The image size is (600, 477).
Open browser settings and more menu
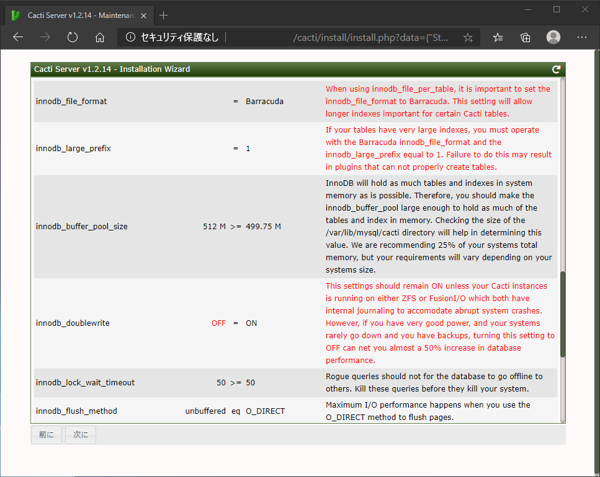point(582,37)
